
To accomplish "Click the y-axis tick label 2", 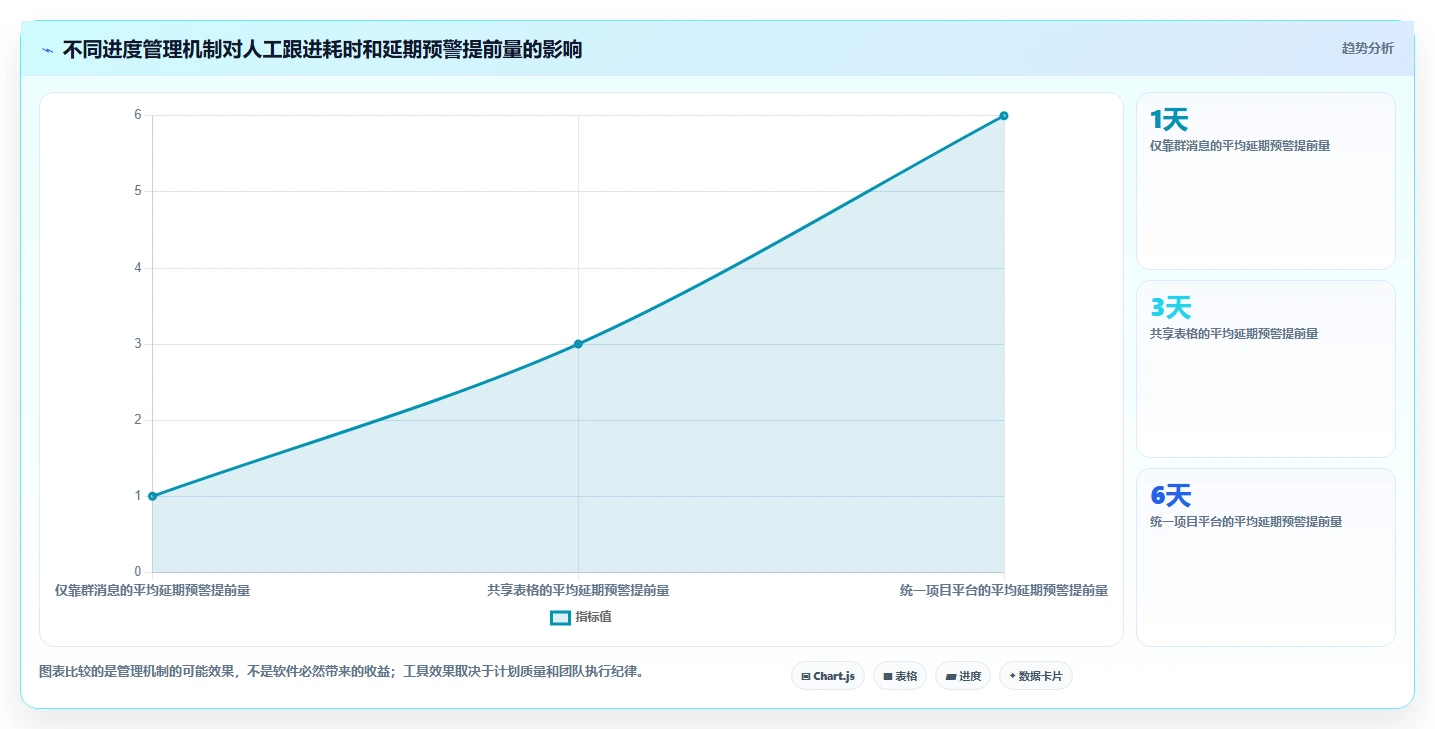I will tap(138, 420).
